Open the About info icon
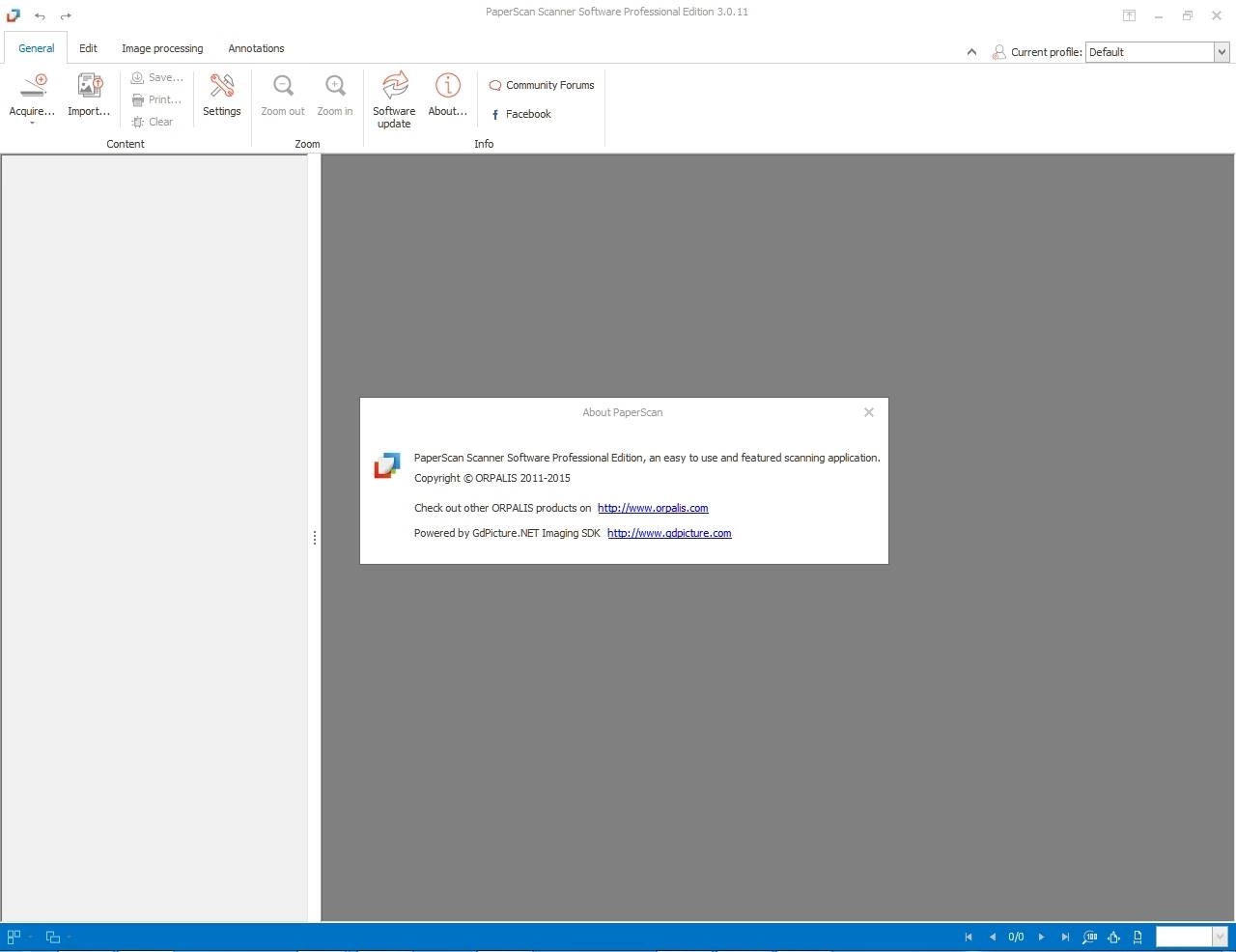Viewport: 1236px width, 952px height. [x=448, y=85]
